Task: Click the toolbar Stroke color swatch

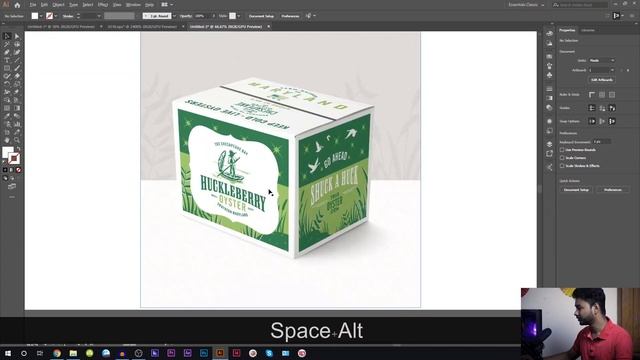Action: (14, 159)
